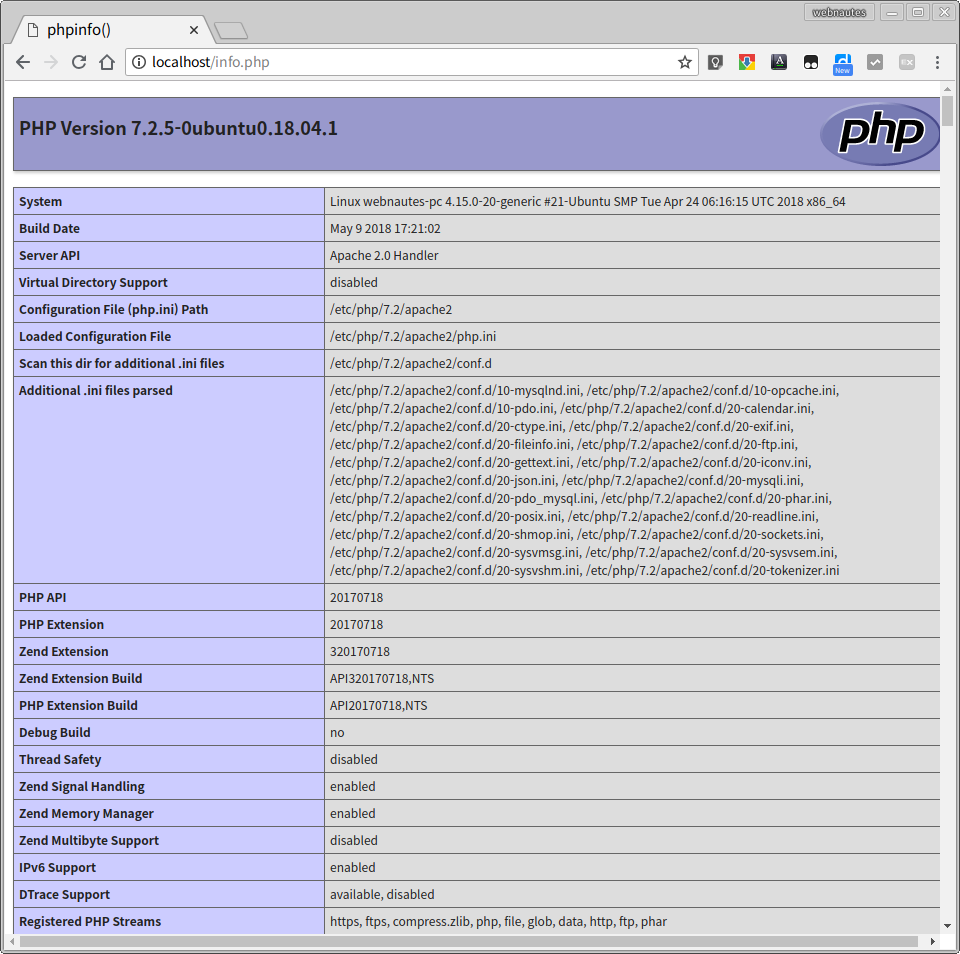The height and width of the screenshot is (954, 960).
Task: Select the /etc/php/7.2/apache2 path value
Action: [x=391, y=309]
